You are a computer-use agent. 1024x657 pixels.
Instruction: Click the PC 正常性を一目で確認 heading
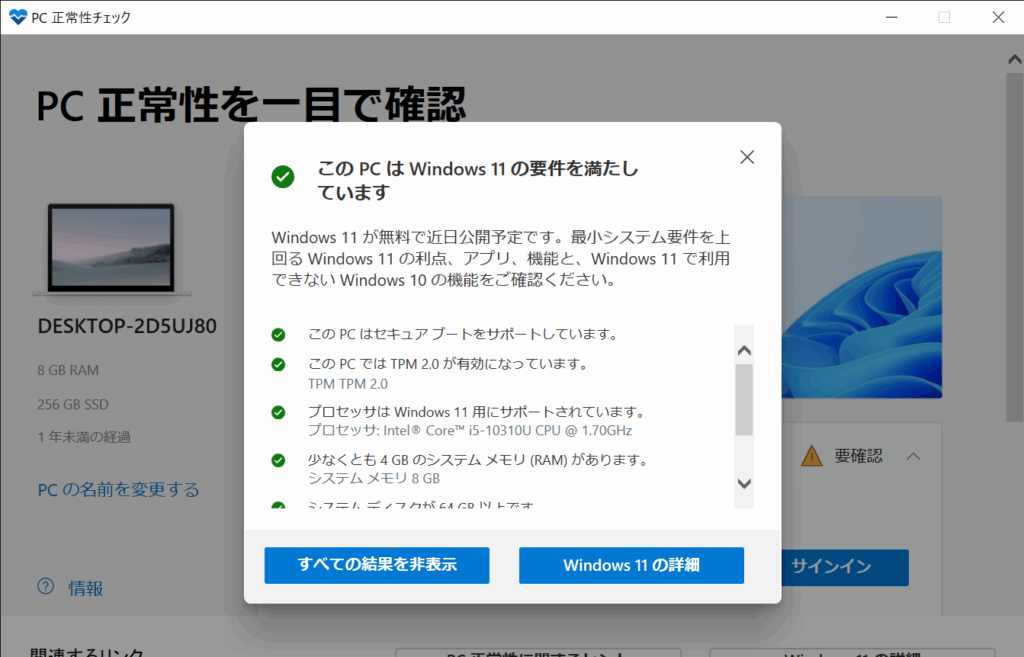pyautogui.click(x=251, y=104)
